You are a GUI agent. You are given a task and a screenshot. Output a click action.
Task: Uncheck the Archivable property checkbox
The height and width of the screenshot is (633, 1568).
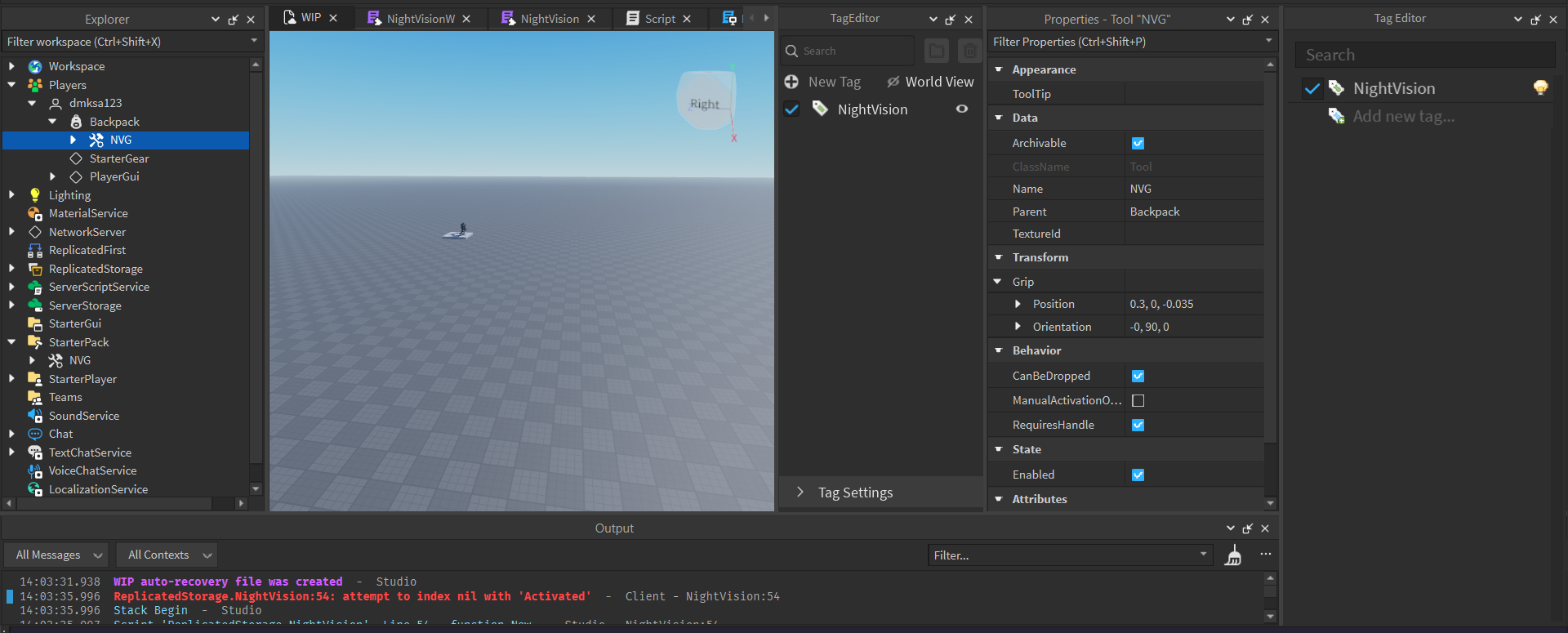(x=1138, y=143)
